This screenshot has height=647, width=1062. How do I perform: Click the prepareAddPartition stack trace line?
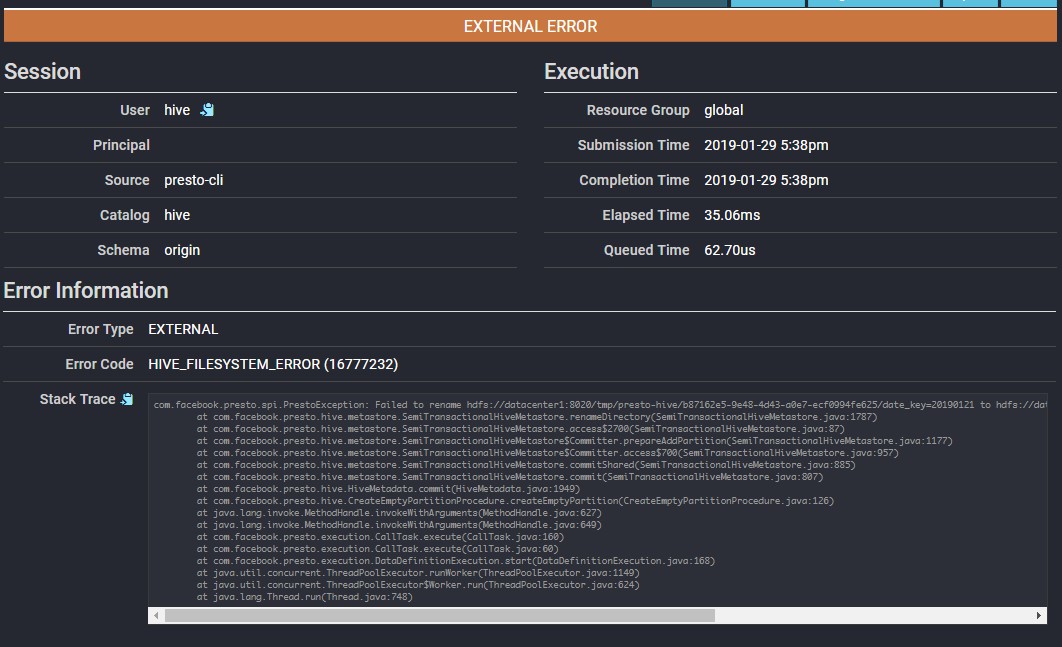pos(575,441)
